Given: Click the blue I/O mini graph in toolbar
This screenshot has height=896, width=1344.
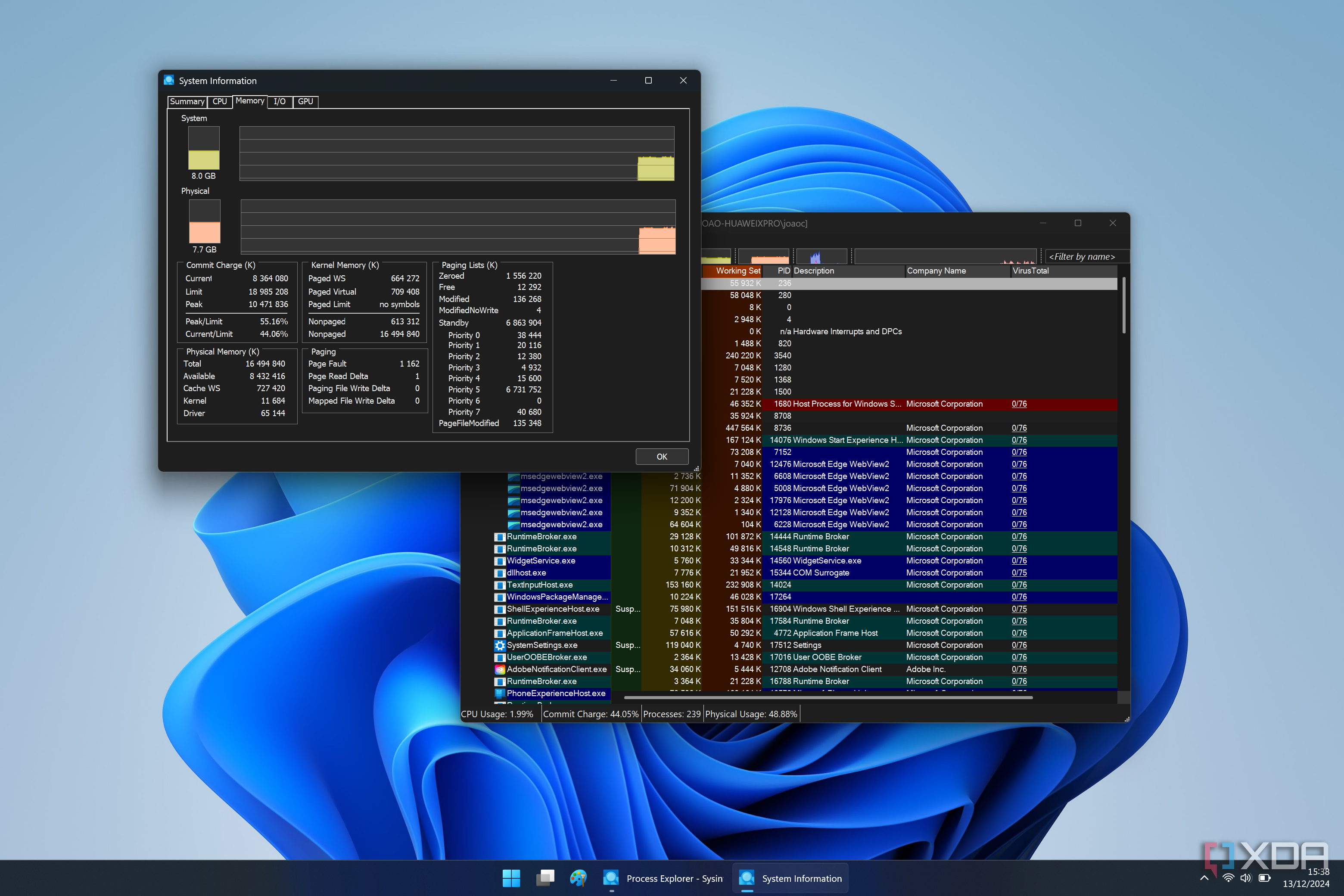Looking at the screenshot, I should tap(822, 257).
